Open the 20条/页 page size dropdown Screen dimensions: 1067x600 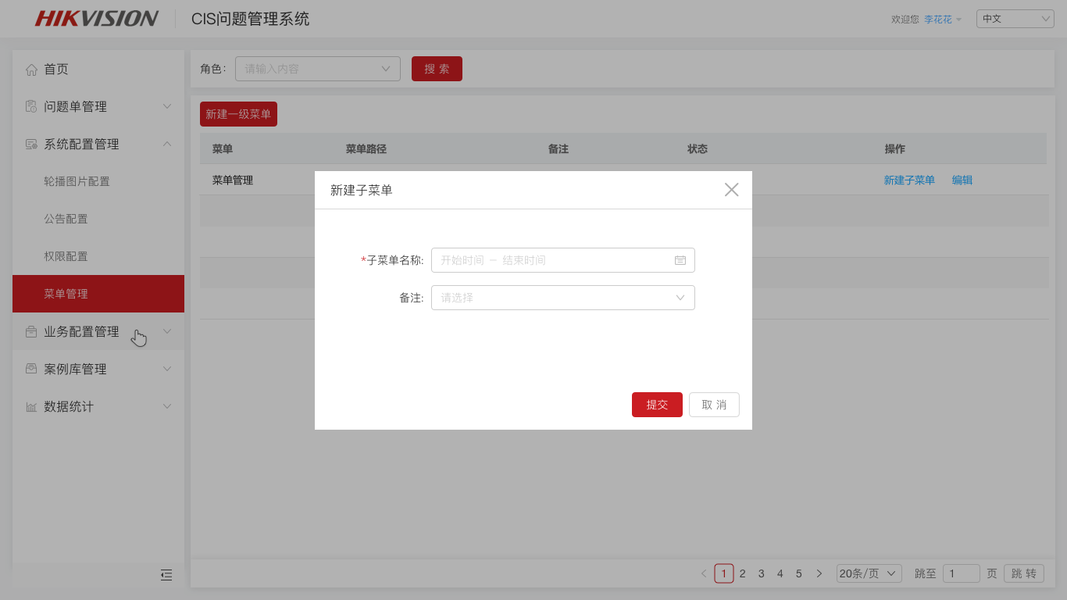pyautogui.click(x=868, y=573)
